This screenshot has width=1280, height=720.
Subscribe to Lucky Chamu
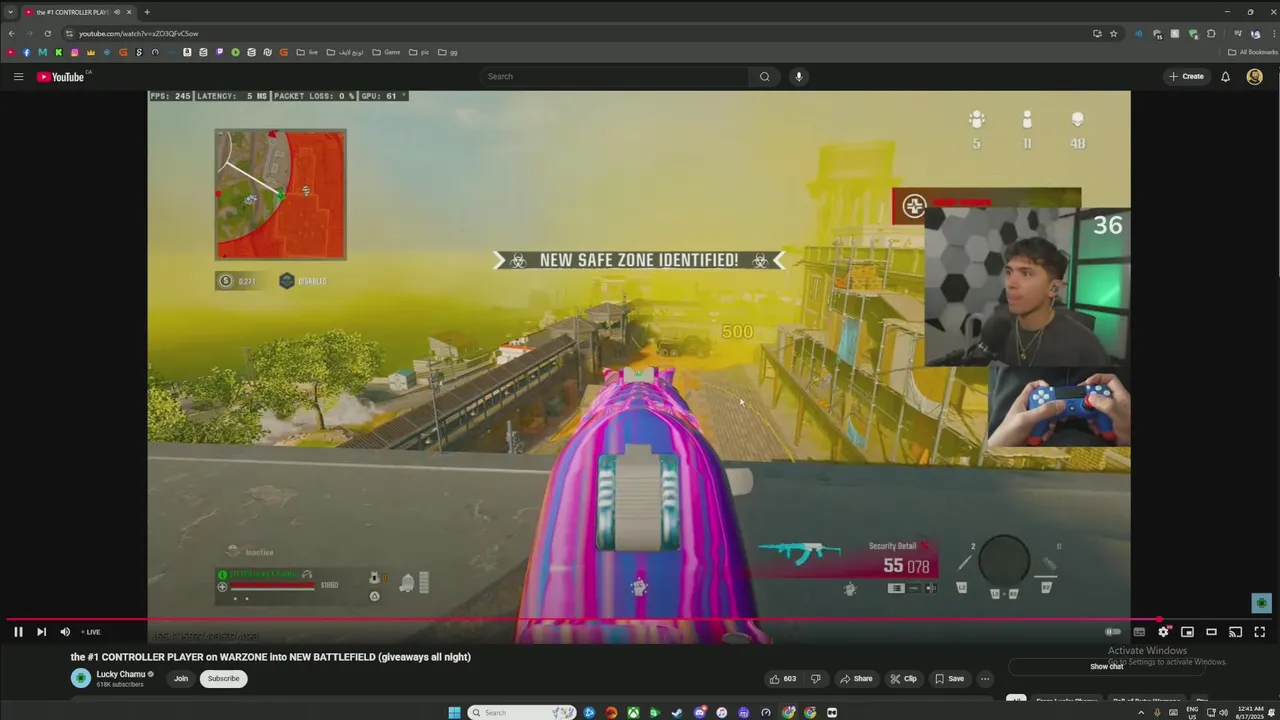(x=223, y=678)
